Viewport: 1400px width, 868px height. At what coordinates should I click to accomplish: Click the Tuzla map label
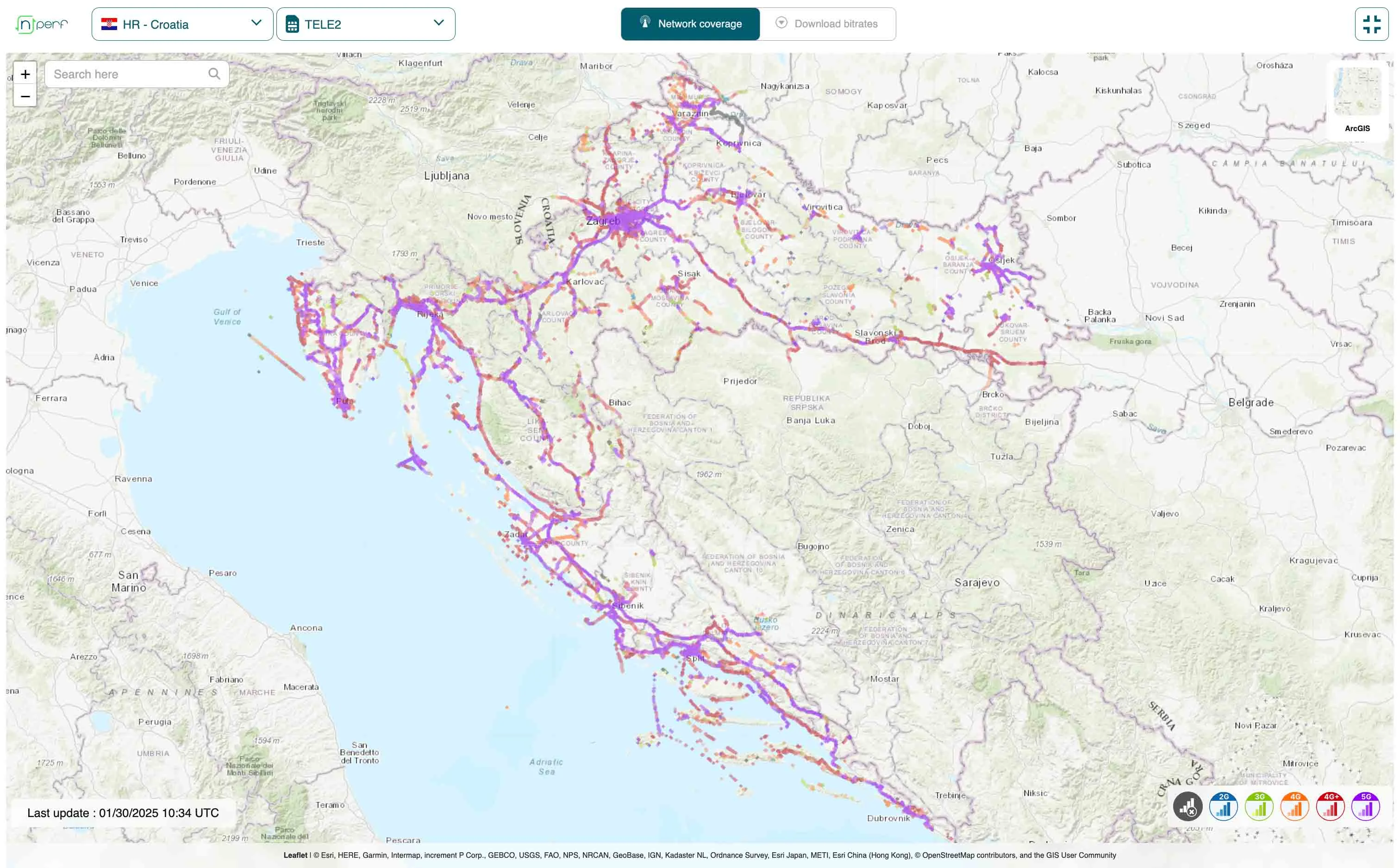tap(1001, 456)
